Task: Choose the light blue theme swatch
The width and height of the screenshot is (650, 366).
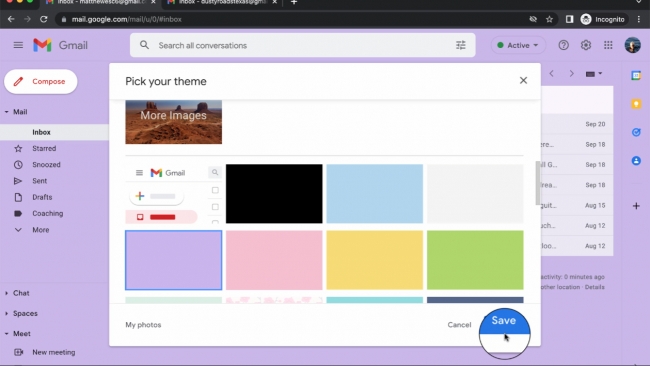Action: click(x=375, y=194)
